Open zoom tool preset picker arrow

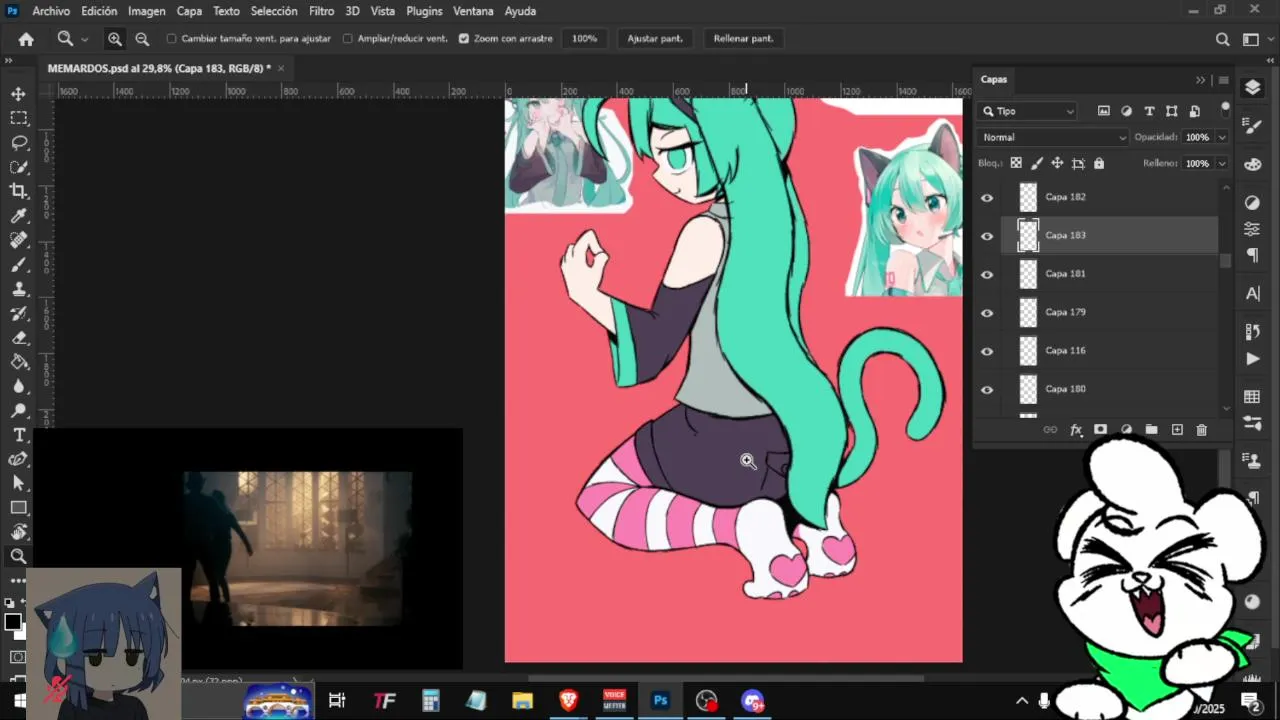click(x=84, y=39)
